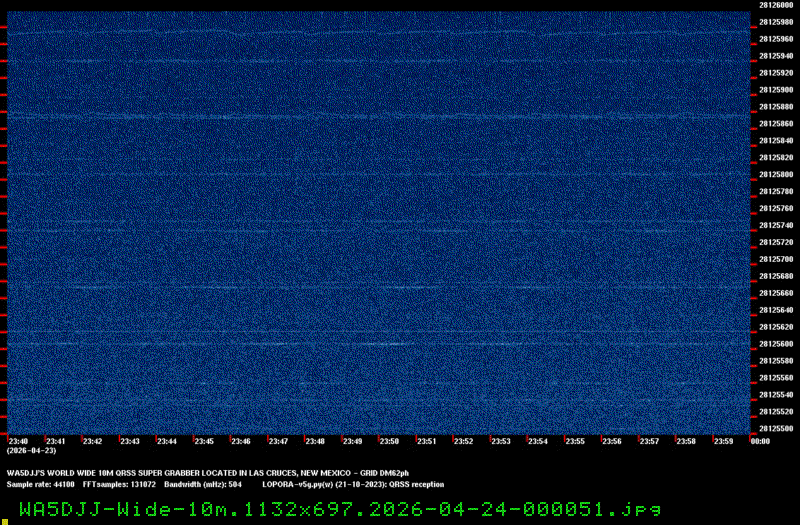Click the yellow cursor block at bottom-left
This screenshot has height=525, width=800.
click(4, 520)
